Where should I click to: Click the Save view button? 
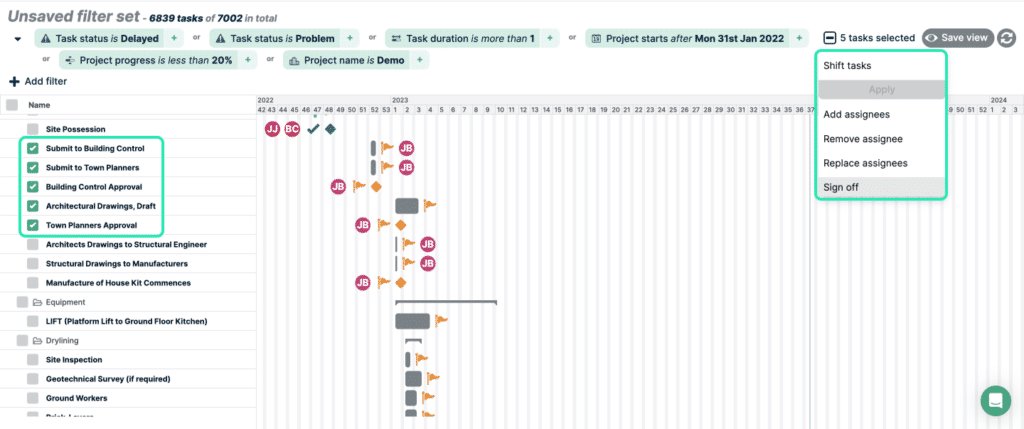point(957,38)
